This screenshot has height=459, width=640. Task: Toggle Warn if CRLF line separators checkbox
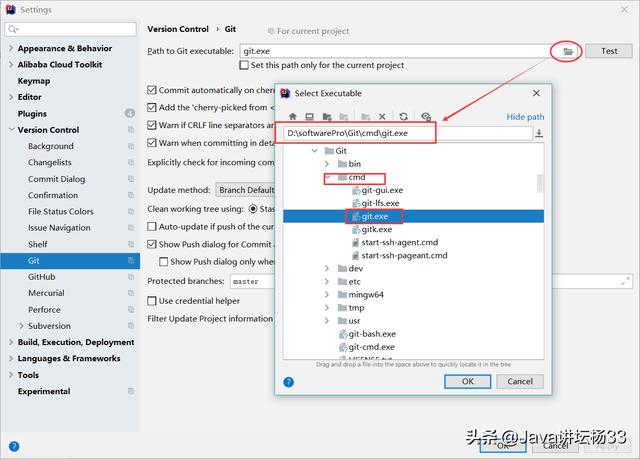click(x=151, y=125)
